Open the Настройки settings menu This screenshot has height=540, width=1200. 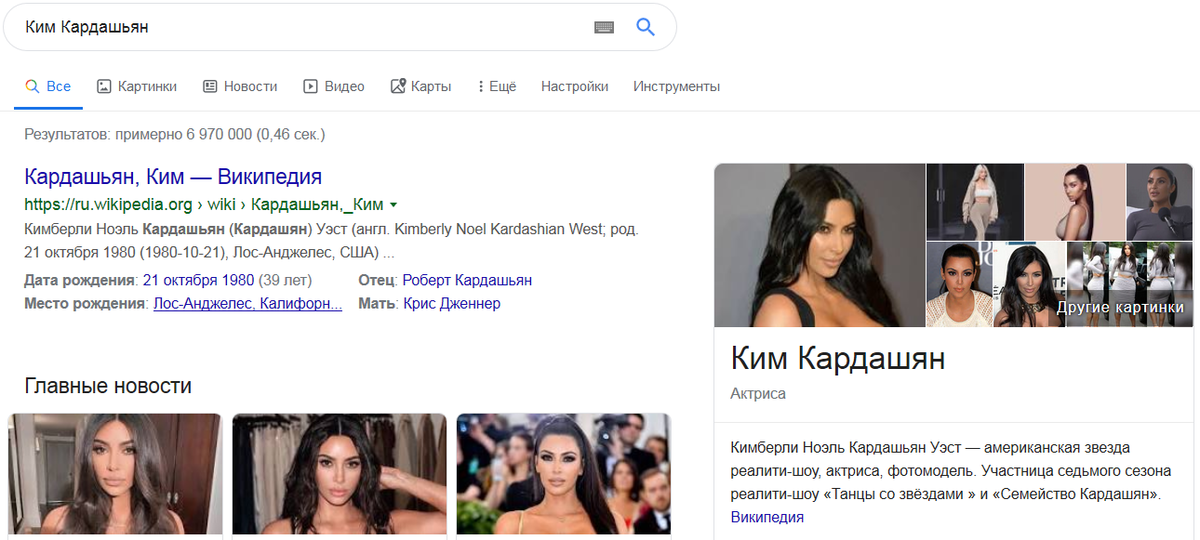575,87
